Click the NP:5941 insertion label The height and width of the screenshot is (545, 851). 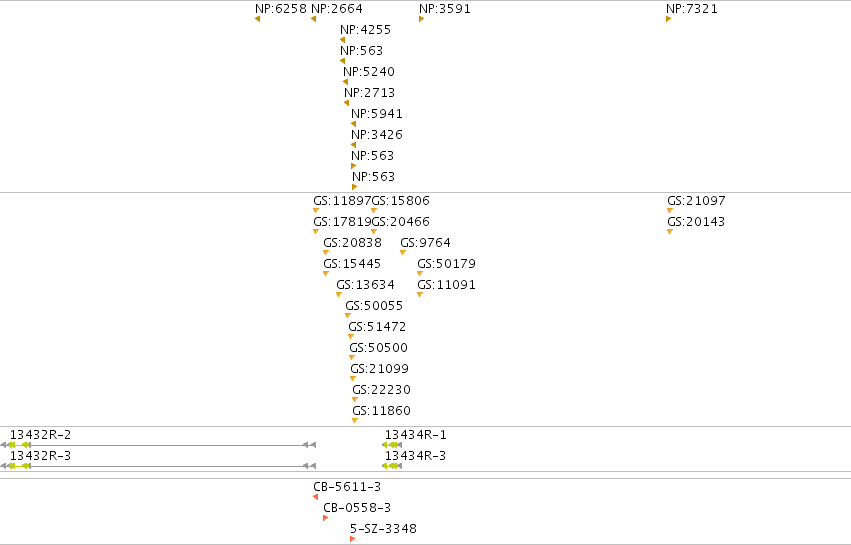click(x=377, y=114)
